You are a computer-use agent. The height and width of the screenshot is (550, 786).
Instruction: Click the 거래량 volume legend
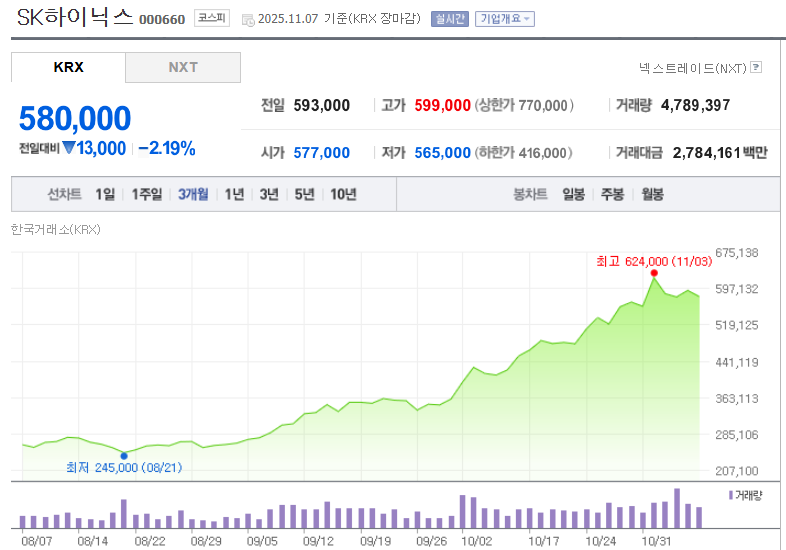(x=745, y=495)
